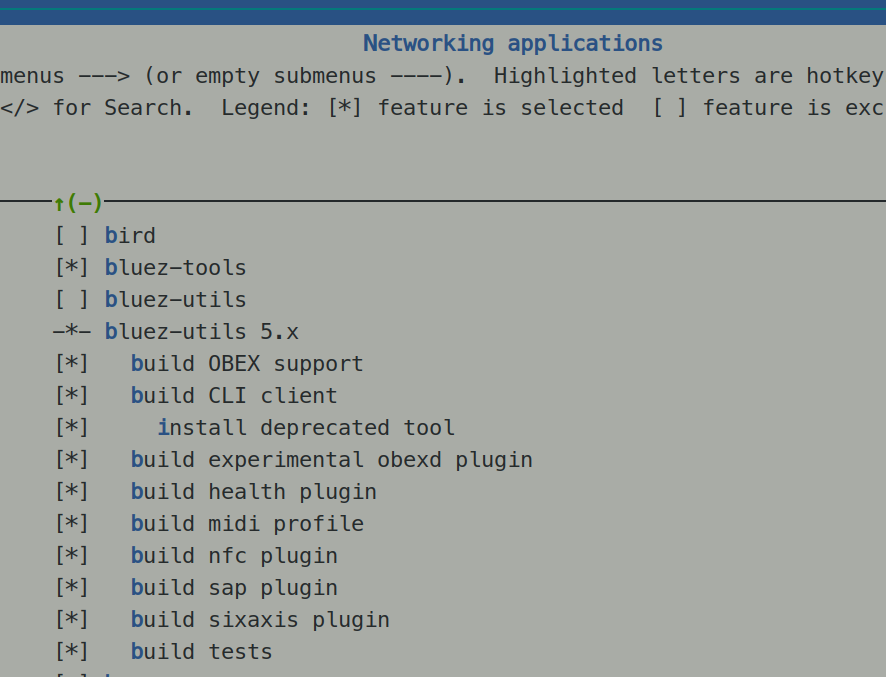
Task: Select the bluez-tools entry label
Action: (x=175, y=268)
